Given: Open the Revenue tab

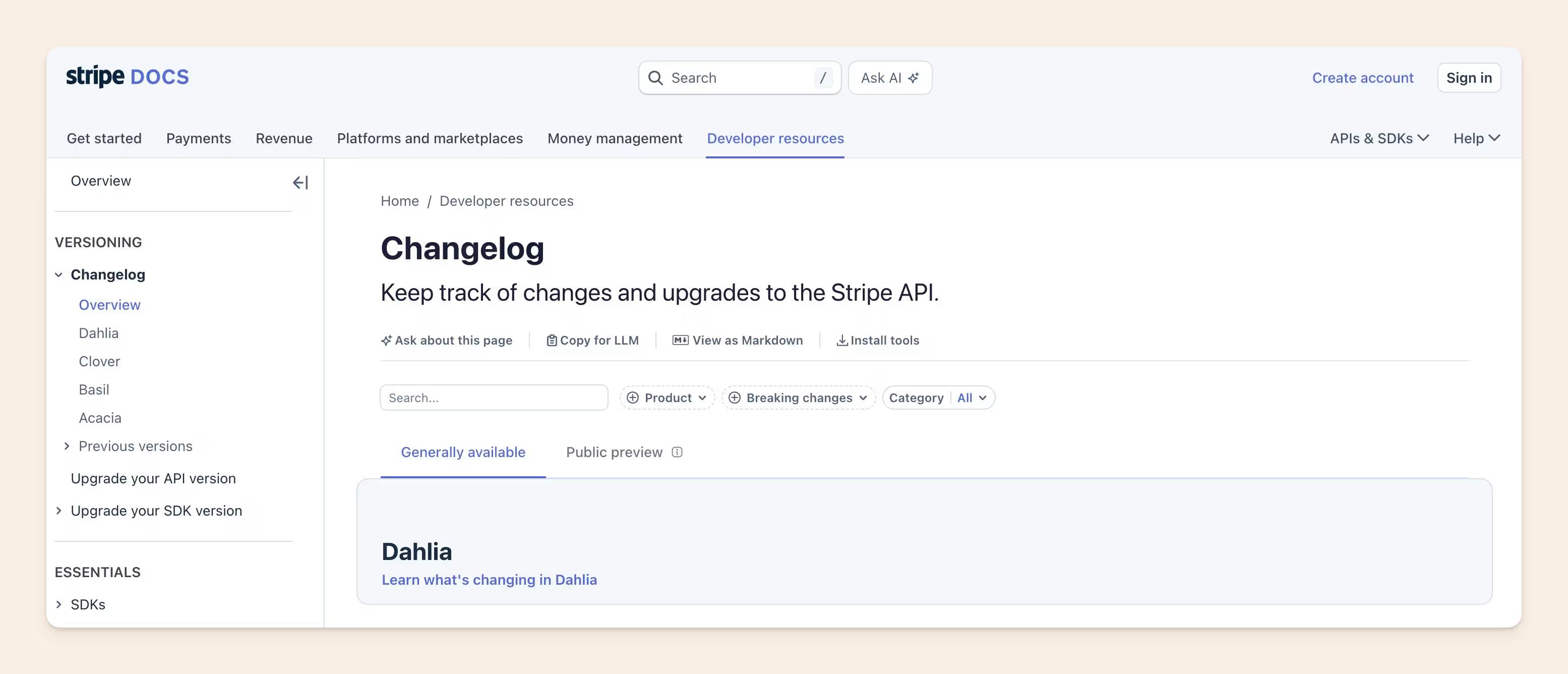Looking at the screenshot, I should [x=284, y=138].
